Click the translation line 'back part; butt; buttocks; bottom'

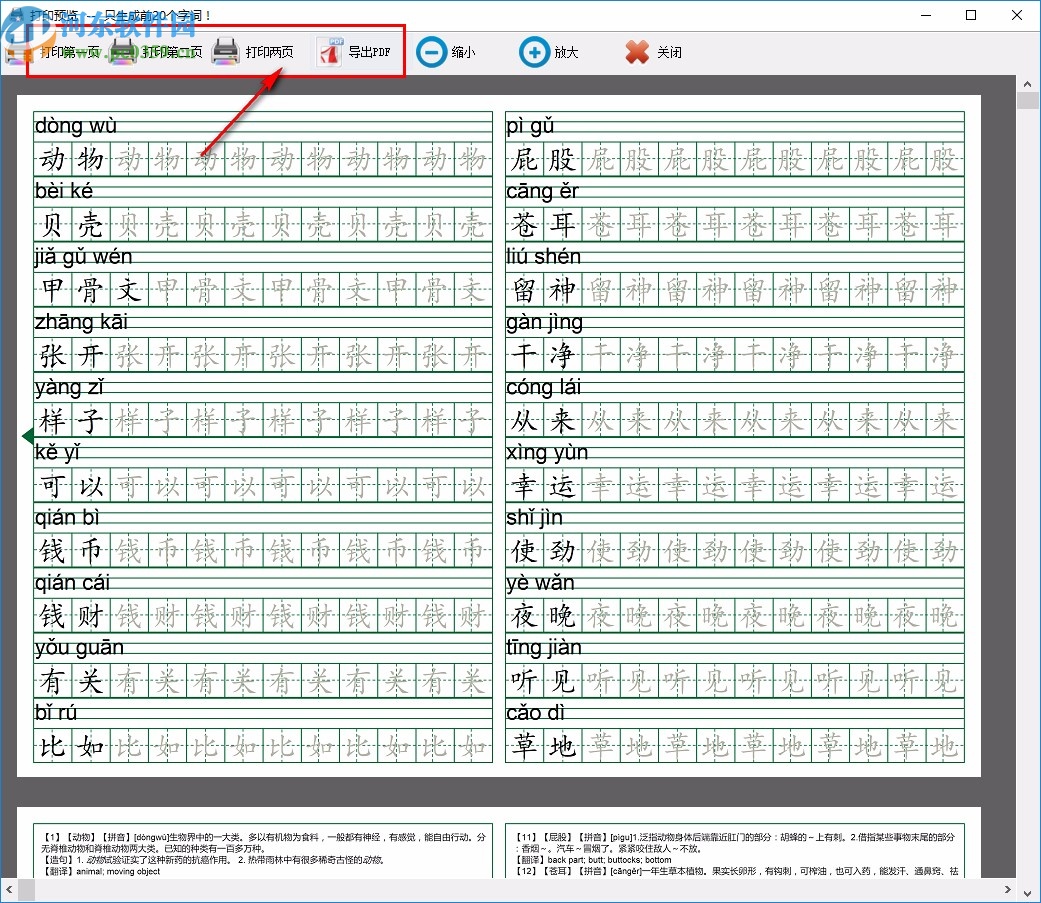(609, 860)
